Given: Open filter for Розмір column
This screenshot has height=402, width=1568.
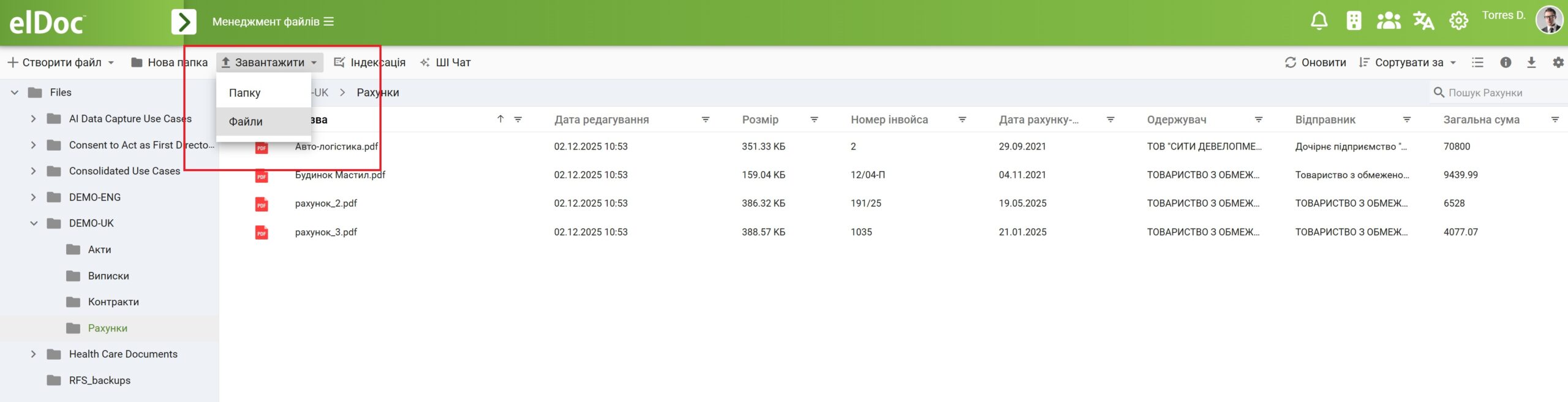Looking at the screenshot, I should pos(814,119).
